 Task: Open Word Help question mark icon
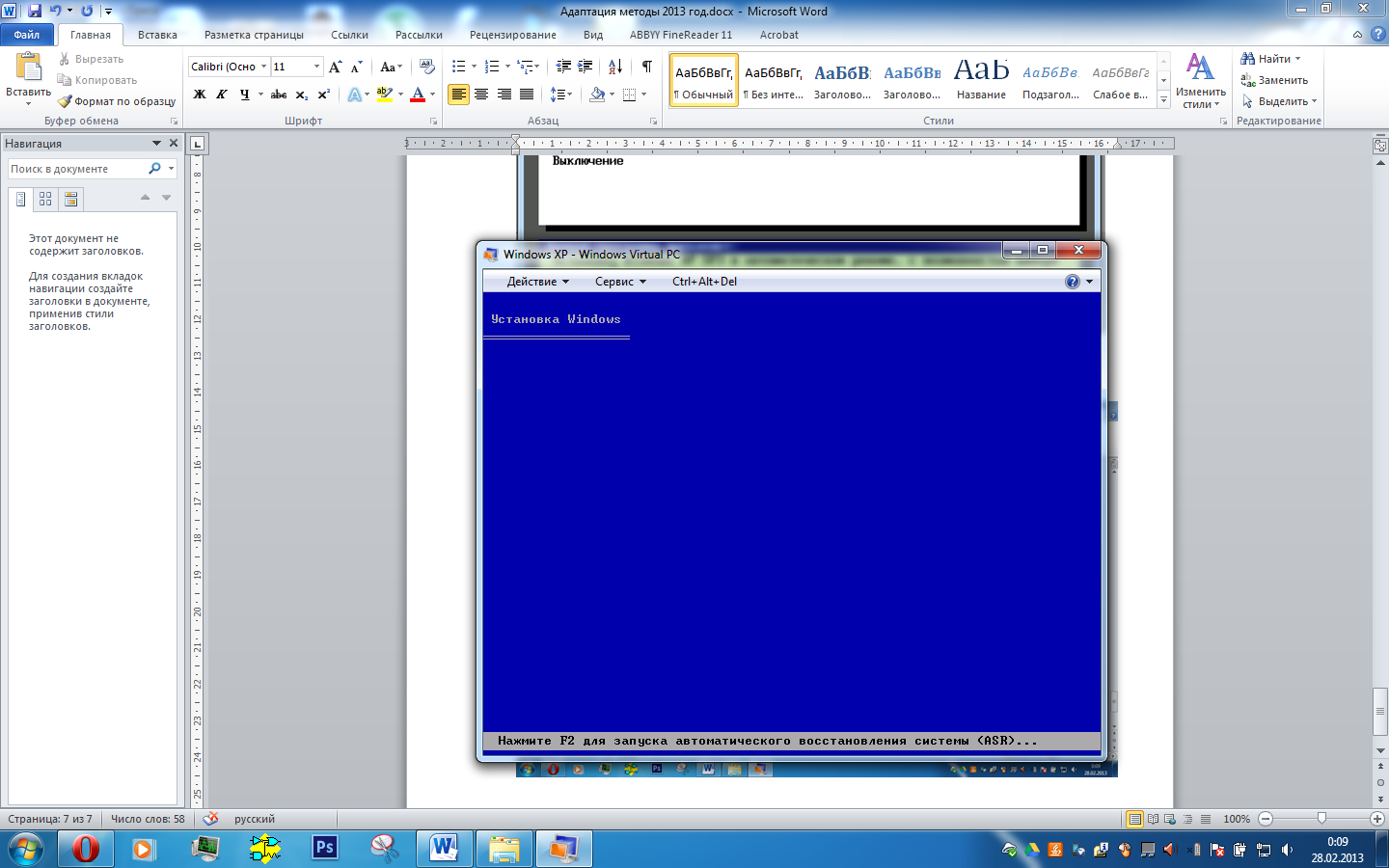(x=1377, y=34)
